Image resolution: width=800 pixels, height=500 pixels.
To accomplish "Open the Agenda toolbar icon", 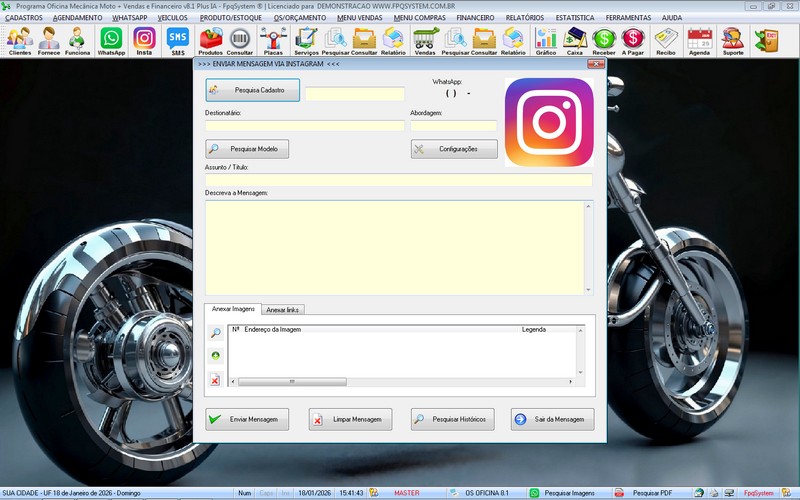I will pos(700,40).
